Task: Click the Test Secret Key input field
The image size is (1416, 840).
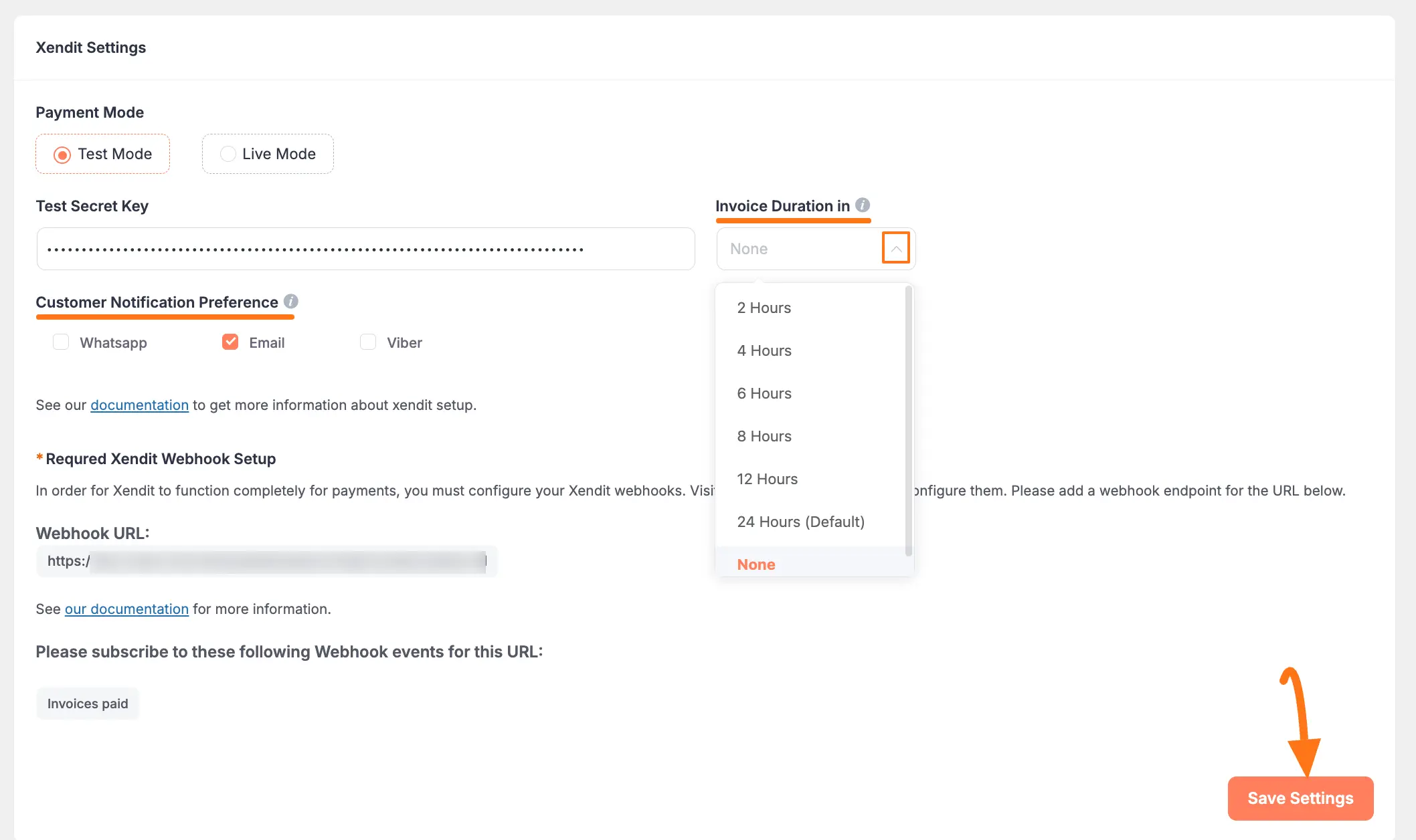Action: click(x=365, y=248)
